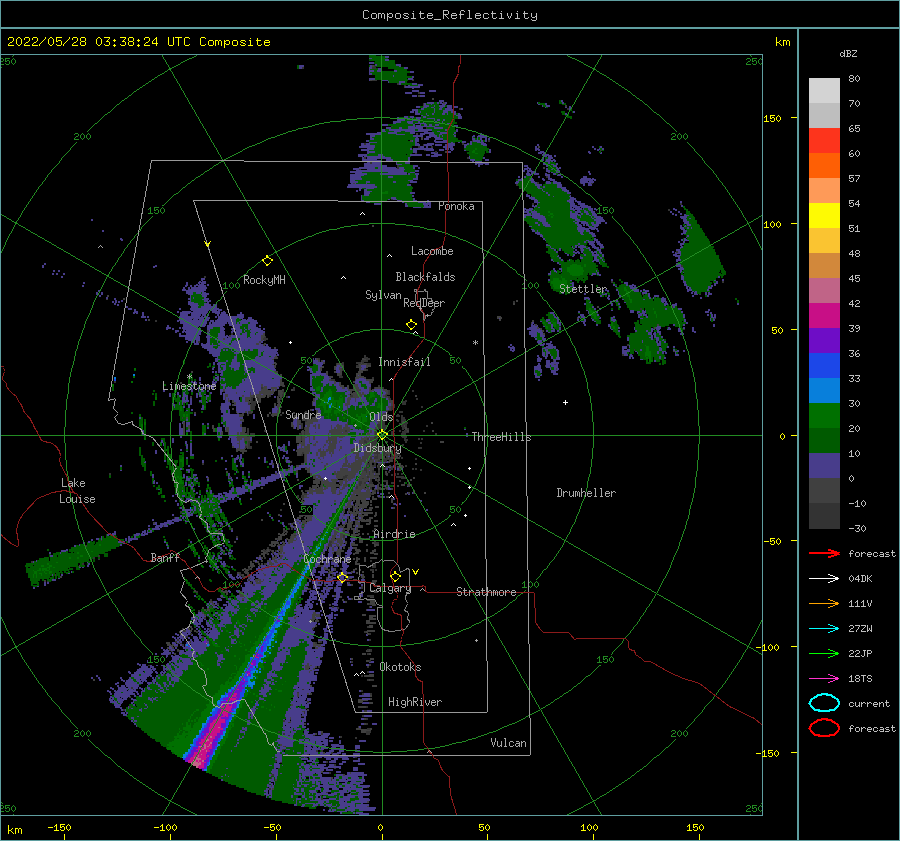Click the Vulcan label
This screenshot has height=841, width=900.
[508, 743]
